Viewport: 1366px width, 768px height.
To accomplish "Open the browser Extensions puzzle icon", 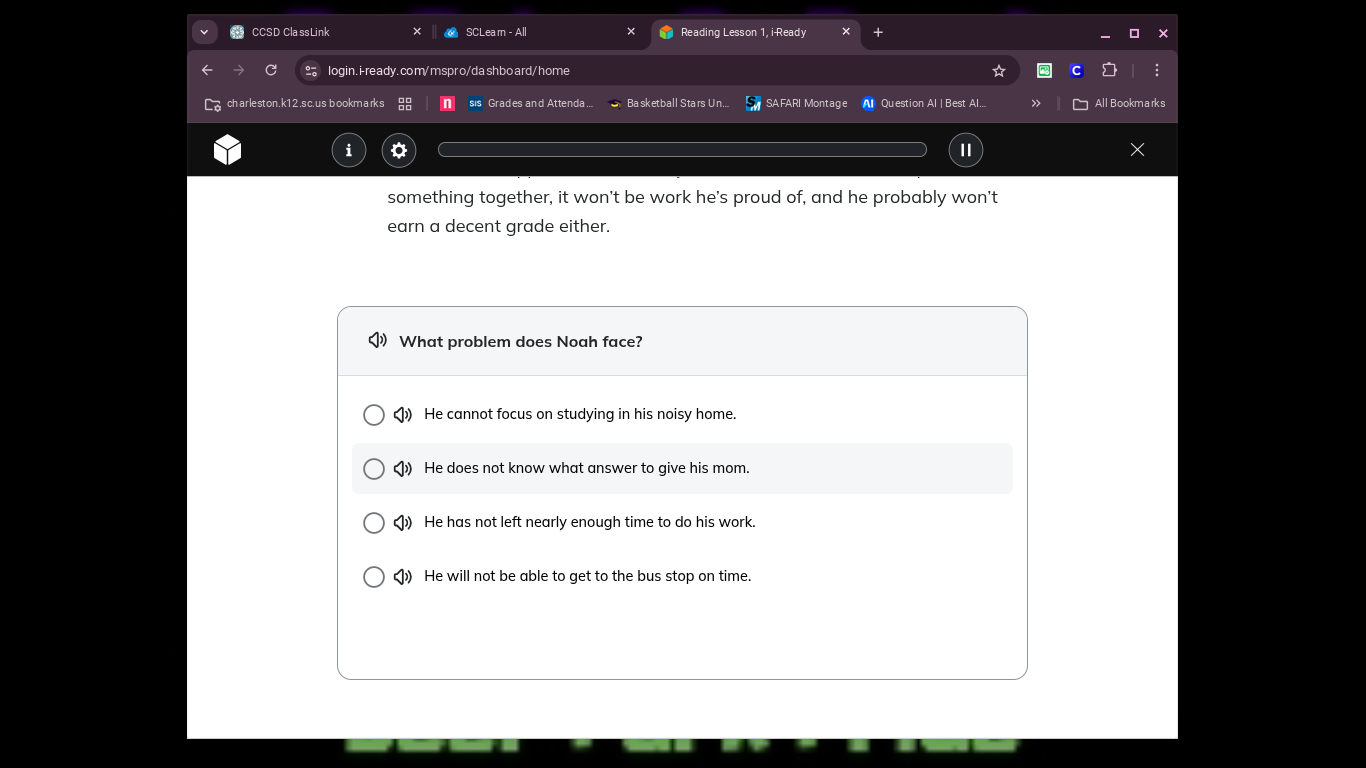I will pyautogui.click(x=1109, y=70).
